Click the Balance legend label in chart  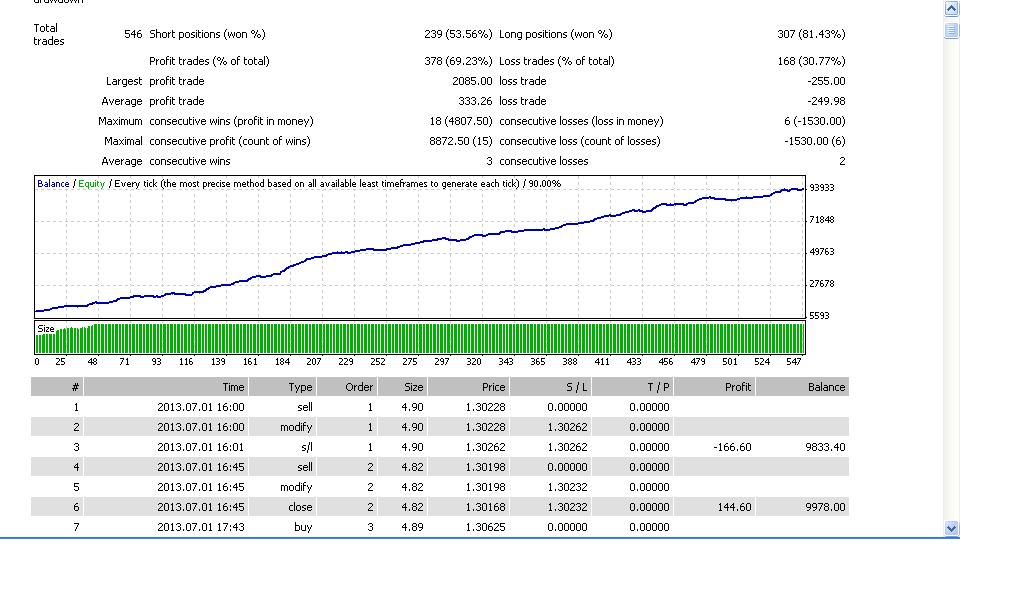click(x=53, y=183)
